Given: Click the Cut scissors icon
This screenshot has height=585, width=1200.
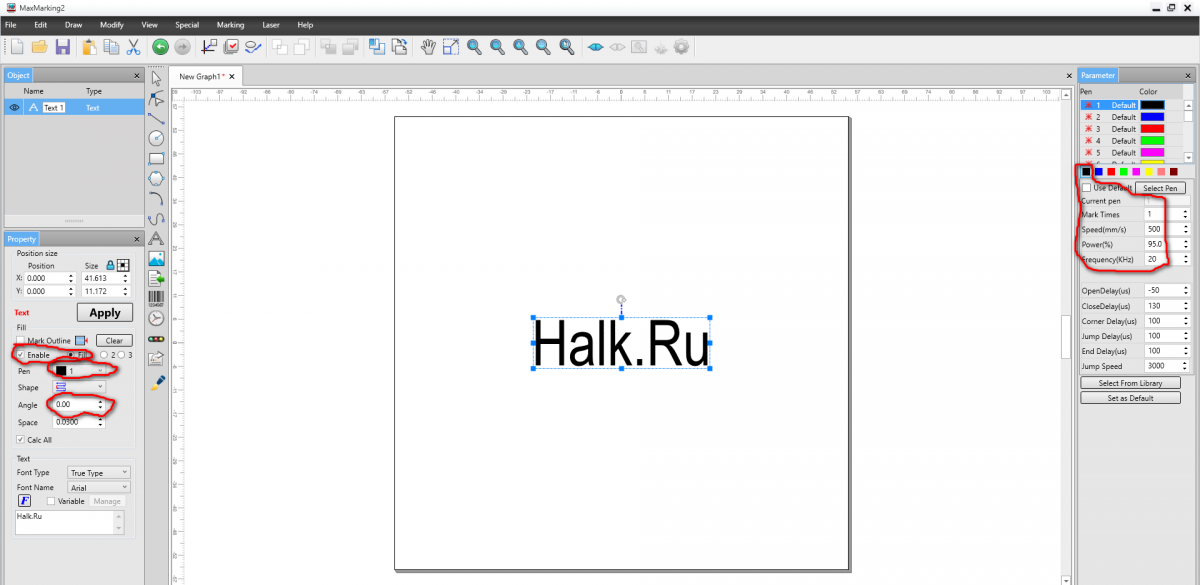Looking at the screenshot, I should tap(133, 46).
